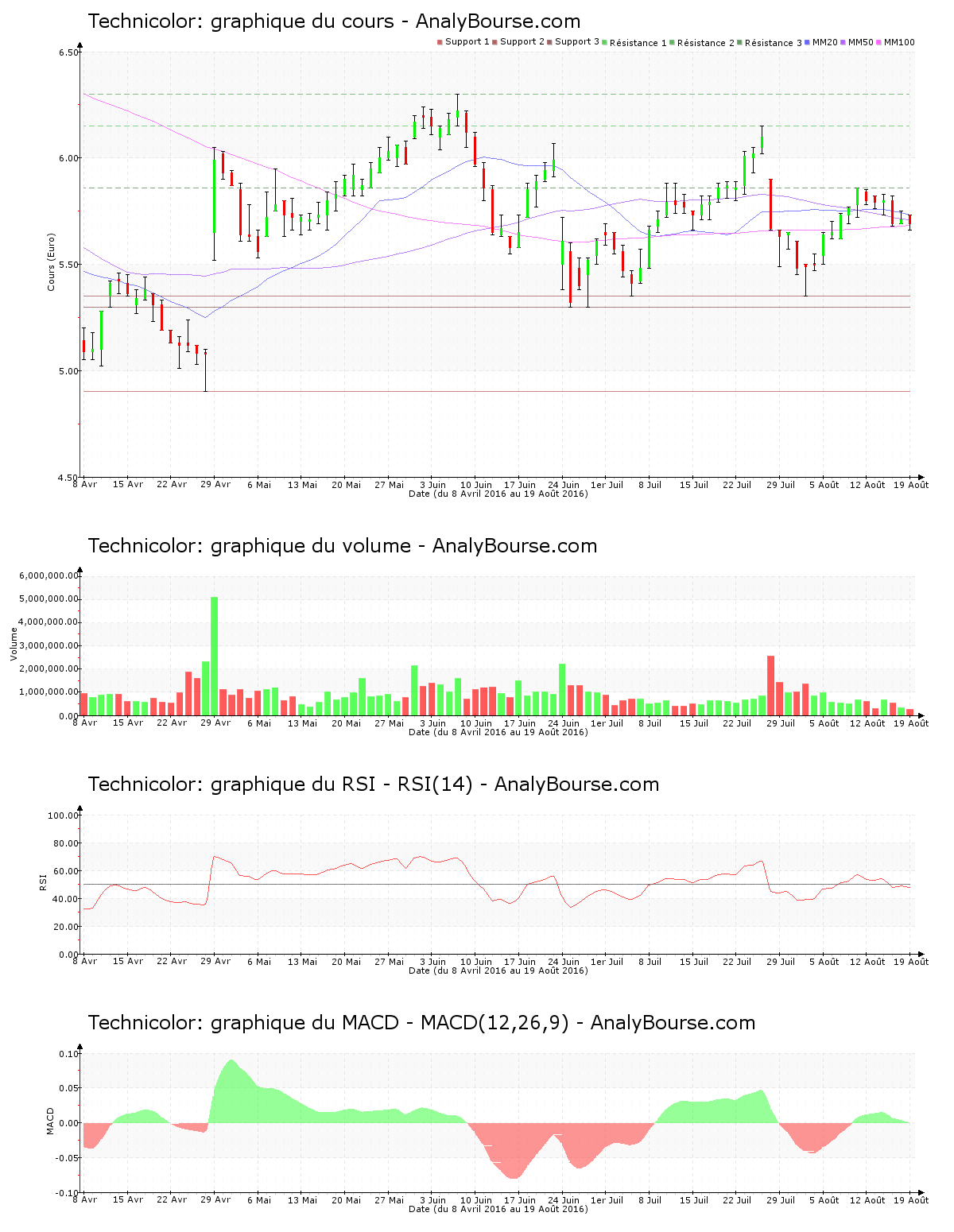The height and width of the screenshot is (1232, 954).
Task: Click the MM50 purple legend swatch
Action: [843, 42]
